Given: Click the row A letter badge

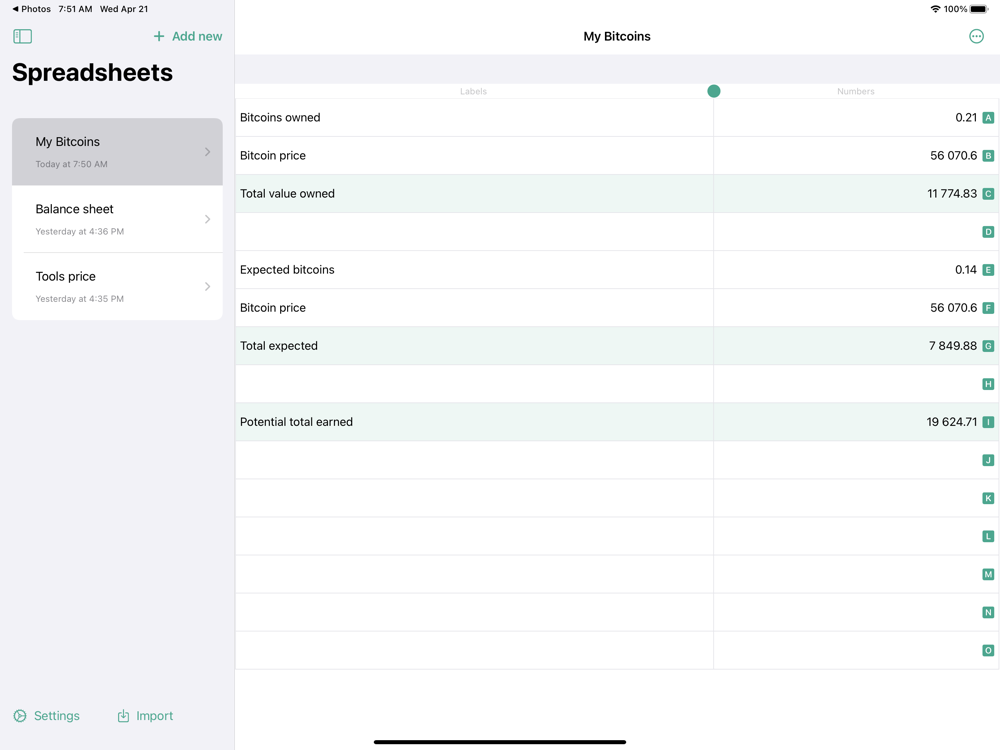Looking at the screenshot, I should [988, 117].
